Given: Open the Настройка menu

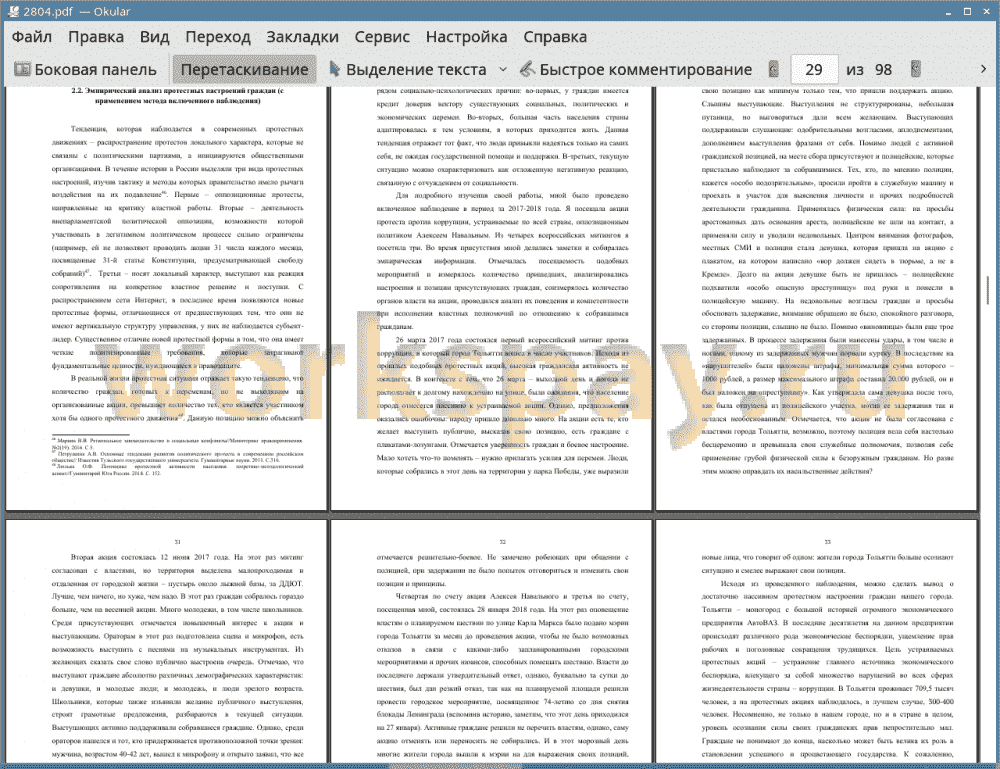Looking at the screenshot, I should click(466, 37).
